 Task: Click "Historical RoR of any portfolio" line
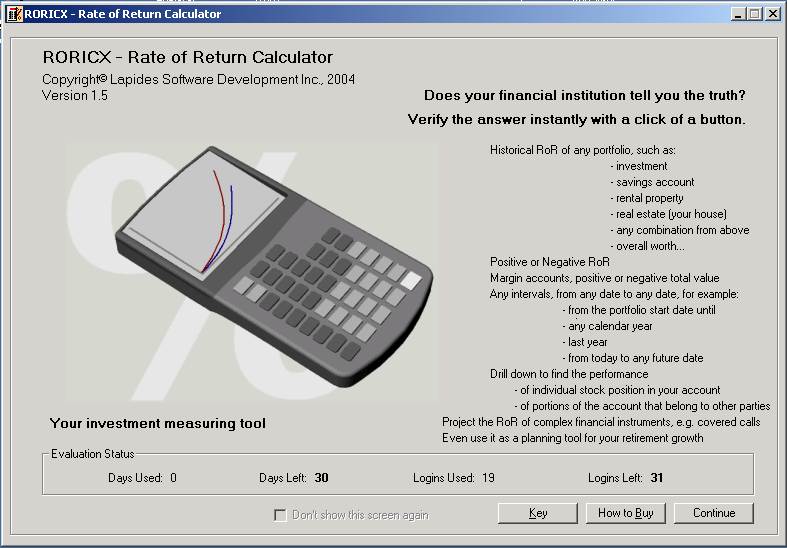click(x=583, y=150)
